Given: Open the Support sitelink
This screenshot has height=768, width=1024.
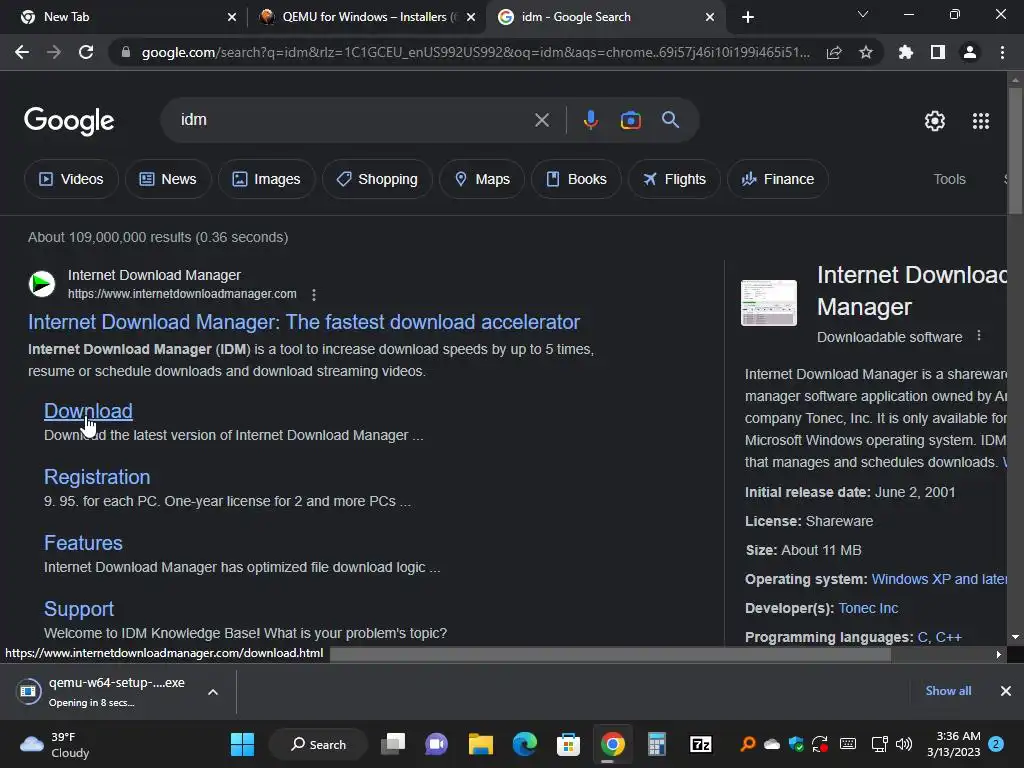Looking at the screenshot, I should pos(79,609).
